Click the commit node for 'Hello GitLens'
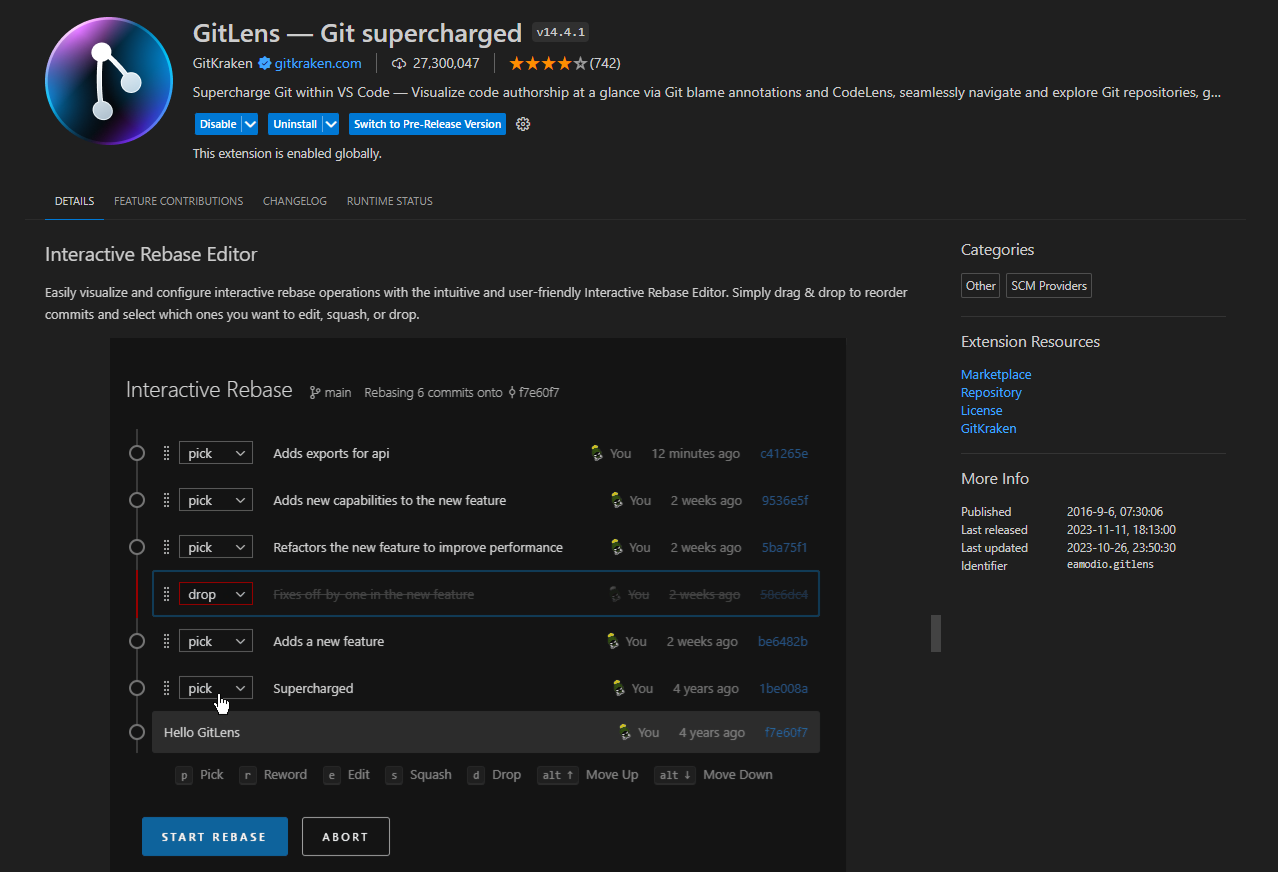This screenshot has width=1278, height=872. (137, 732)
